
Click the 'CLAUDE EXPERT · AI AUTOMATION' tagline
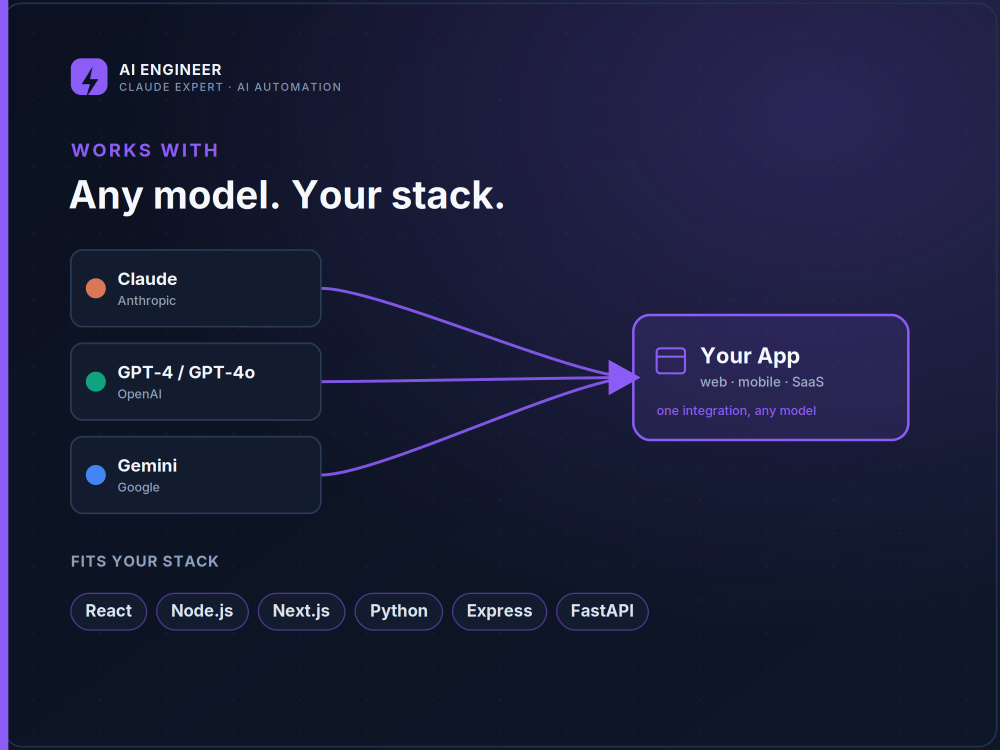[x=230, y=87]
